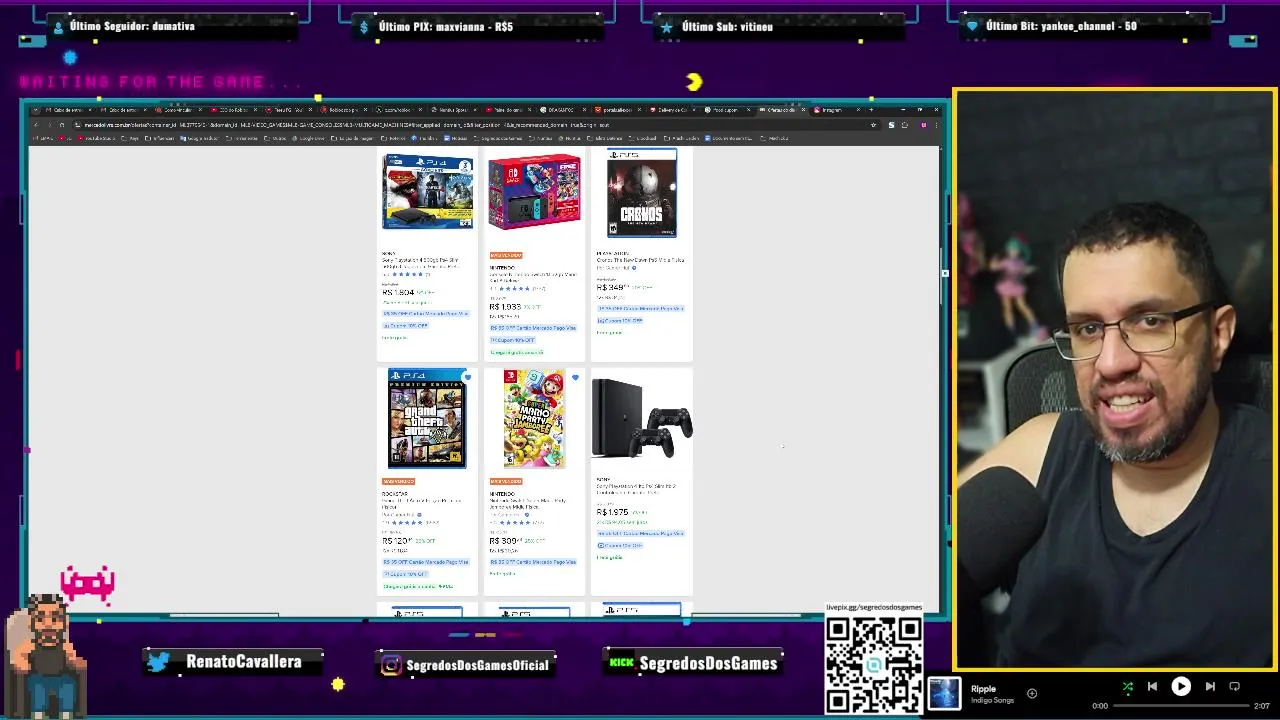Screen dimensions: 1280x720
Task: Skip to next track in player
Action: pyautogui.click(x=1210, y=686)
